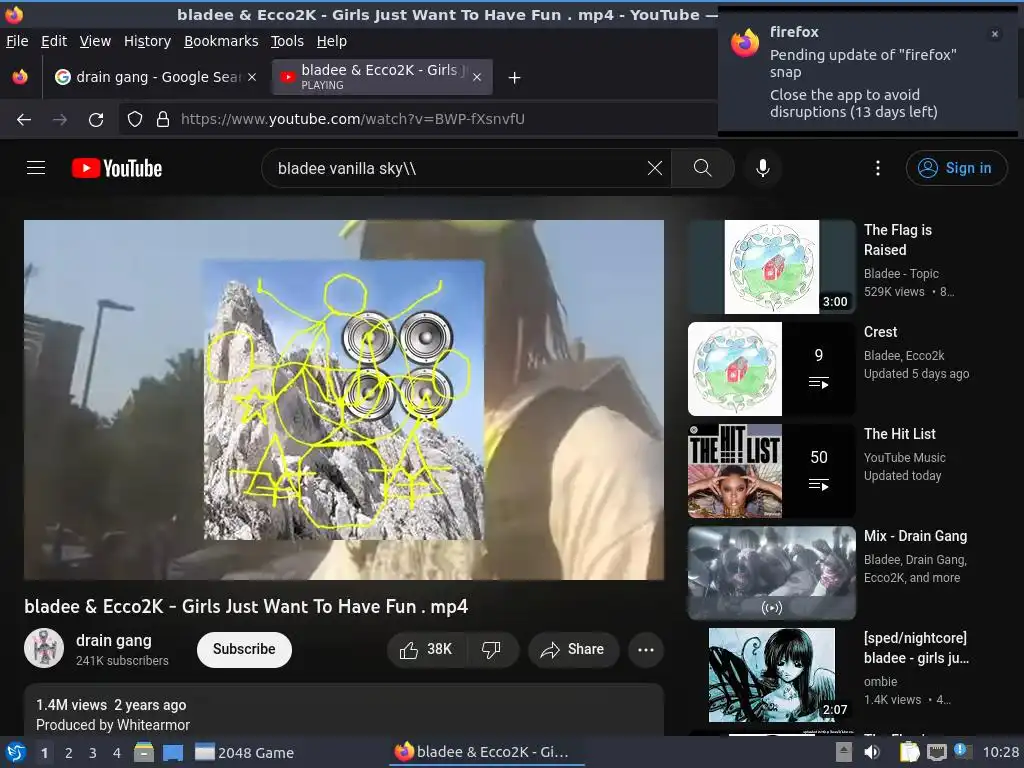Expand the video description box
This screenshot has height=768, width=1024.
(344, 710)
